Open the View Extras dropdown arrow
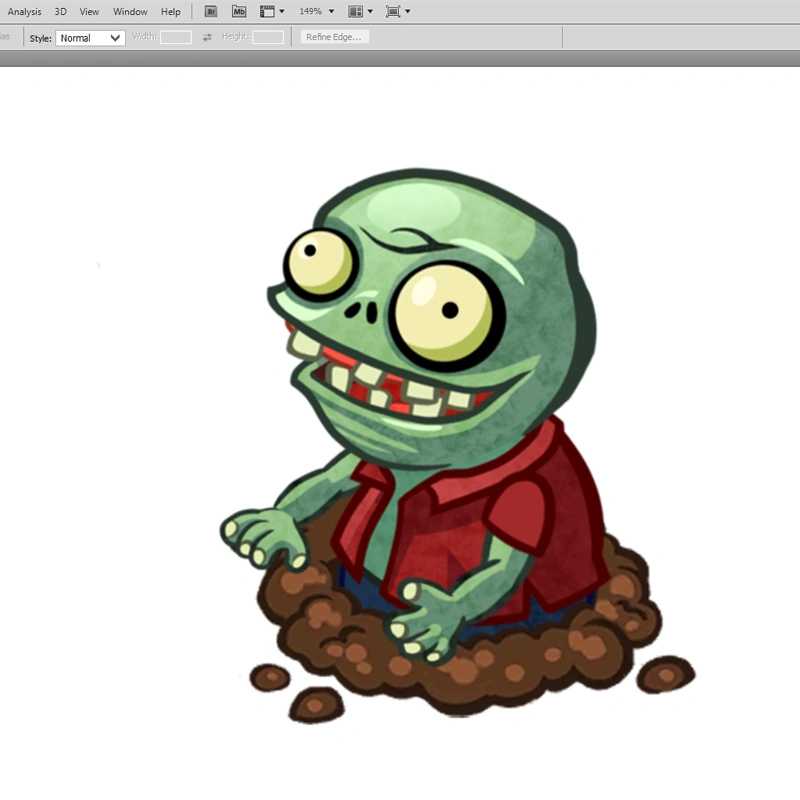The image size is (800, 800). (281, 11)
